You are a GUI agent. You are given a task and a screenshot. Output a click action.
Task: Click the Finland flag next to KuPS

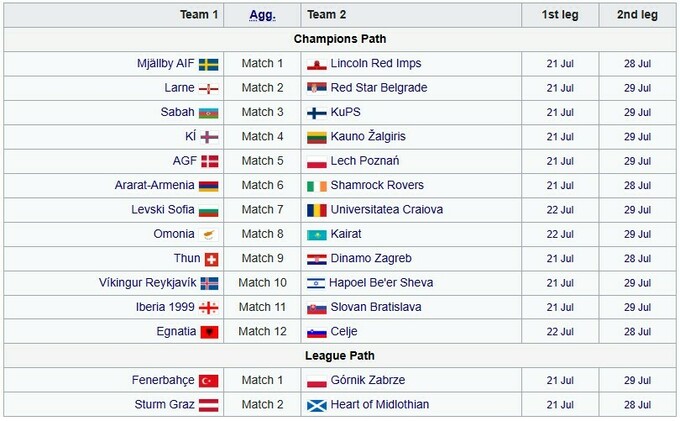click(317, 113)
